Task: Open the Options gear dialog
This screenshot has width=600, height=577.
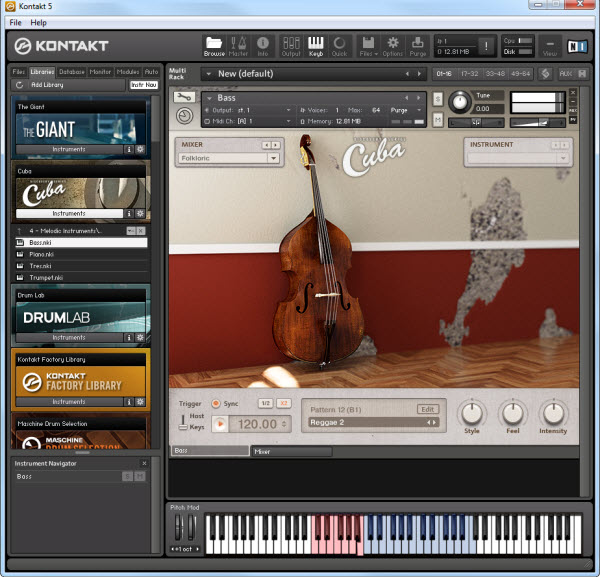Action: [393, 46]
